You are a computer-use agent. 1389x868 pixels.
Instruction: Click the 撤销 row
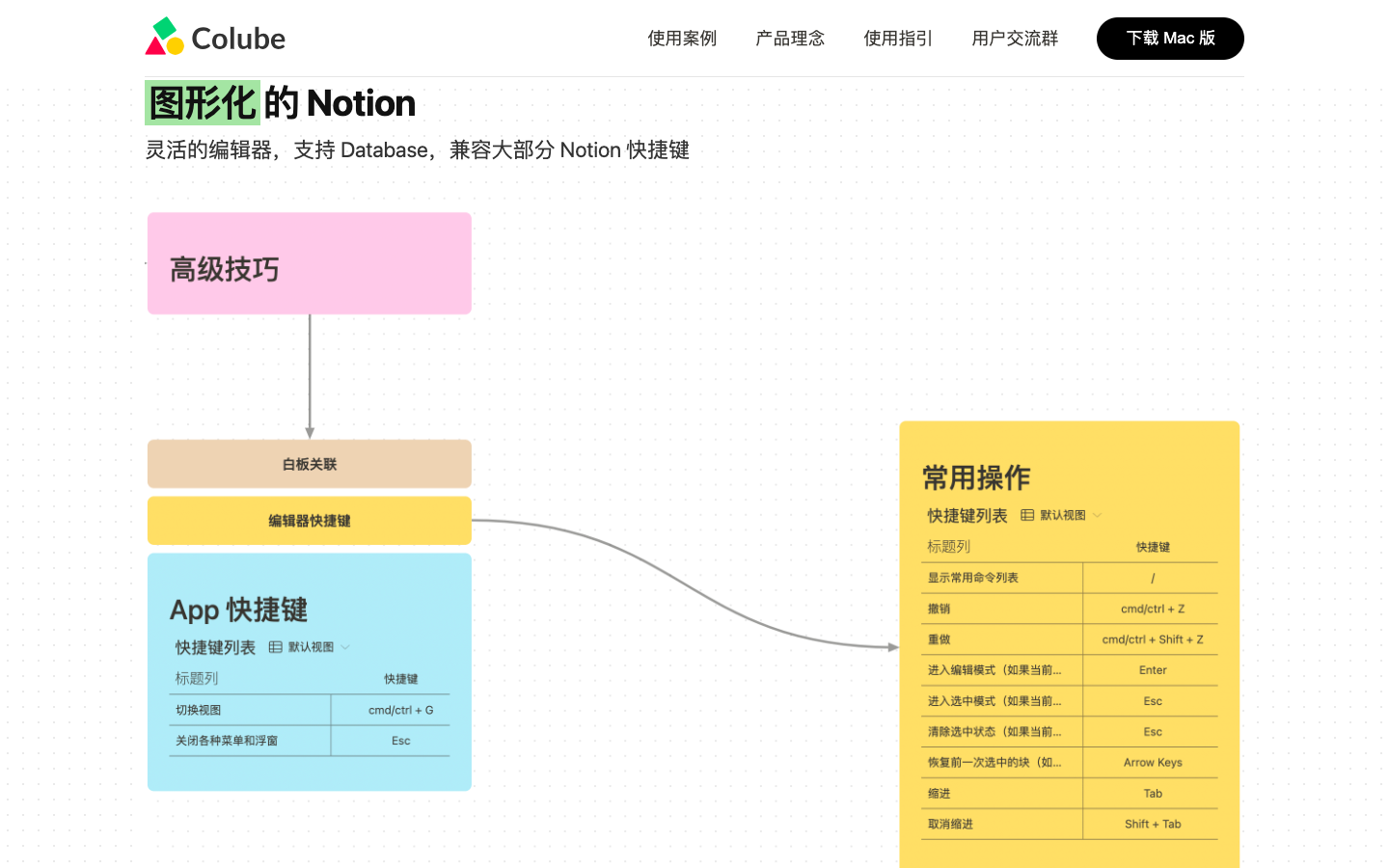pos(1070,609)
